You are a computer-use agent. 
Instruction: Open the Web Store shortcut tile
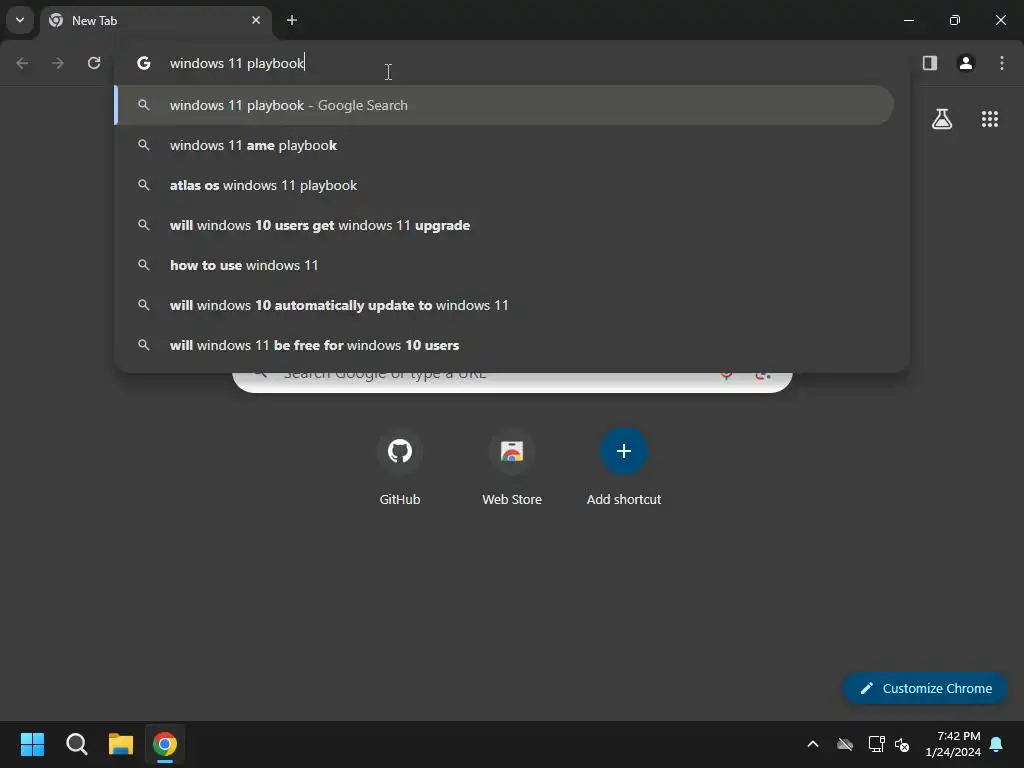click(x=512, y=468)
